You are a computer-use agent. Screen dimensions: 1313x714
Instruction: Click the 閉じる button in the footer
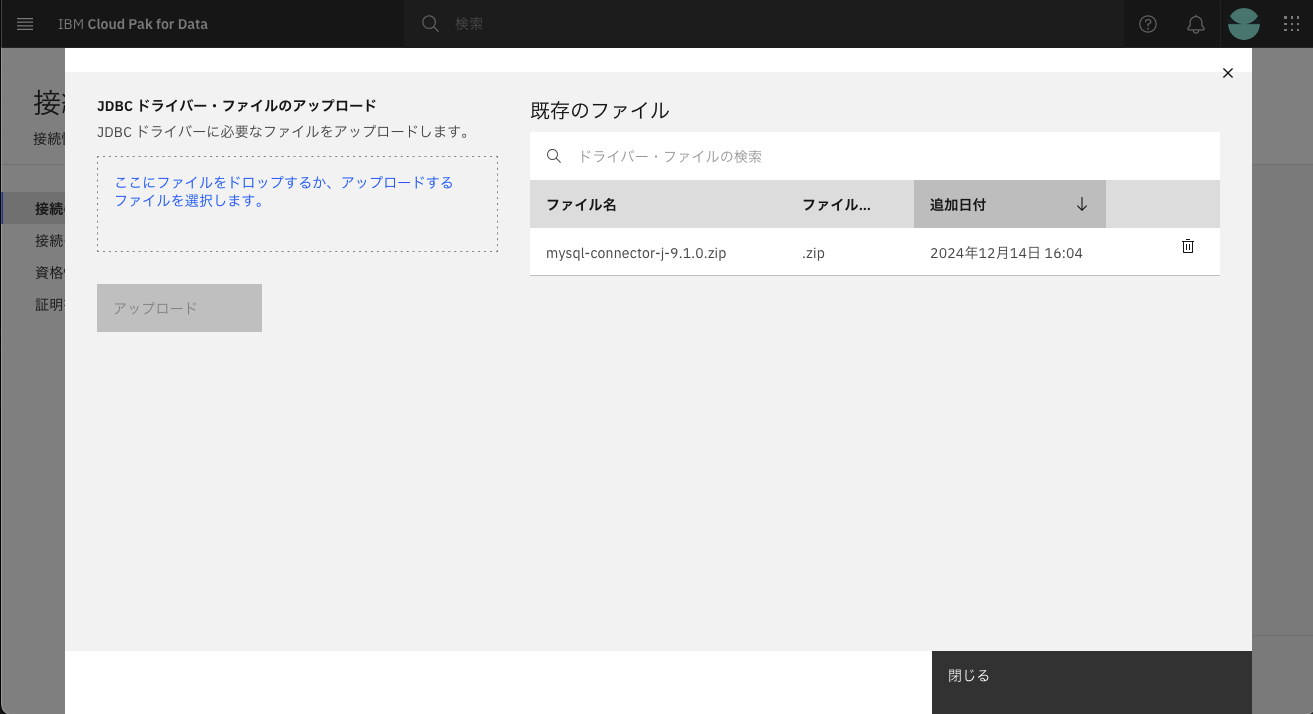click(x=967, y=675)
